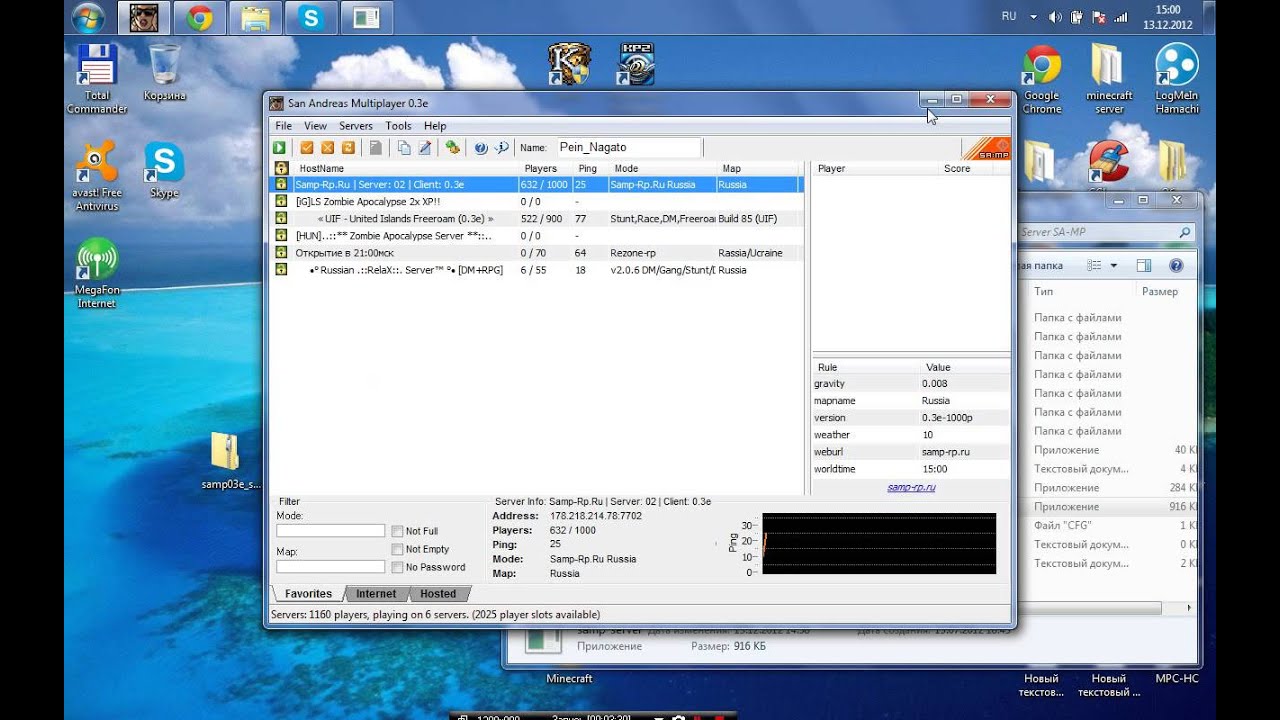The width and height of the screenshot is (1280, 720).
Task: Click the SA-MP logo in toolbar corner
Action: pyautogui.click(x=986, y=149)
